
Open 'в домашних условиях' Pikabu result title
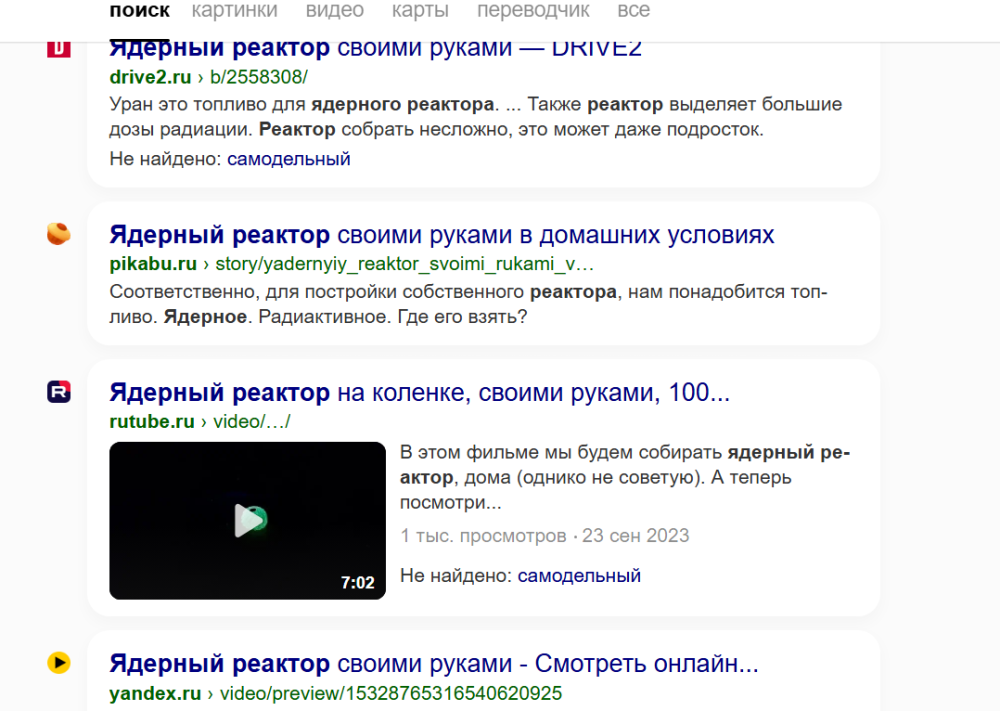441,235
